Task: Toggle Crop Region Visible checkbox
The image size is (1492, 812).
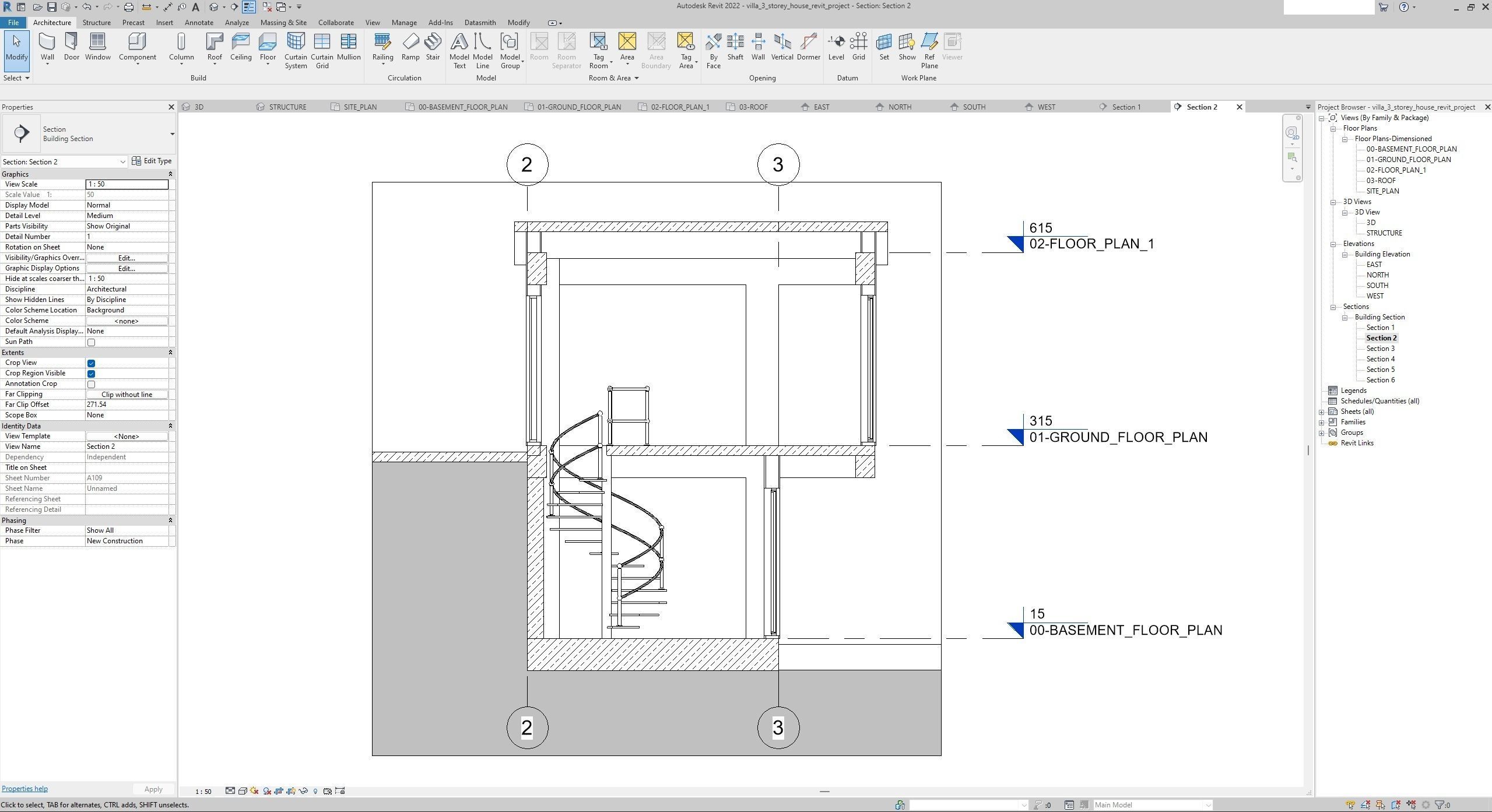Action: 91,374
